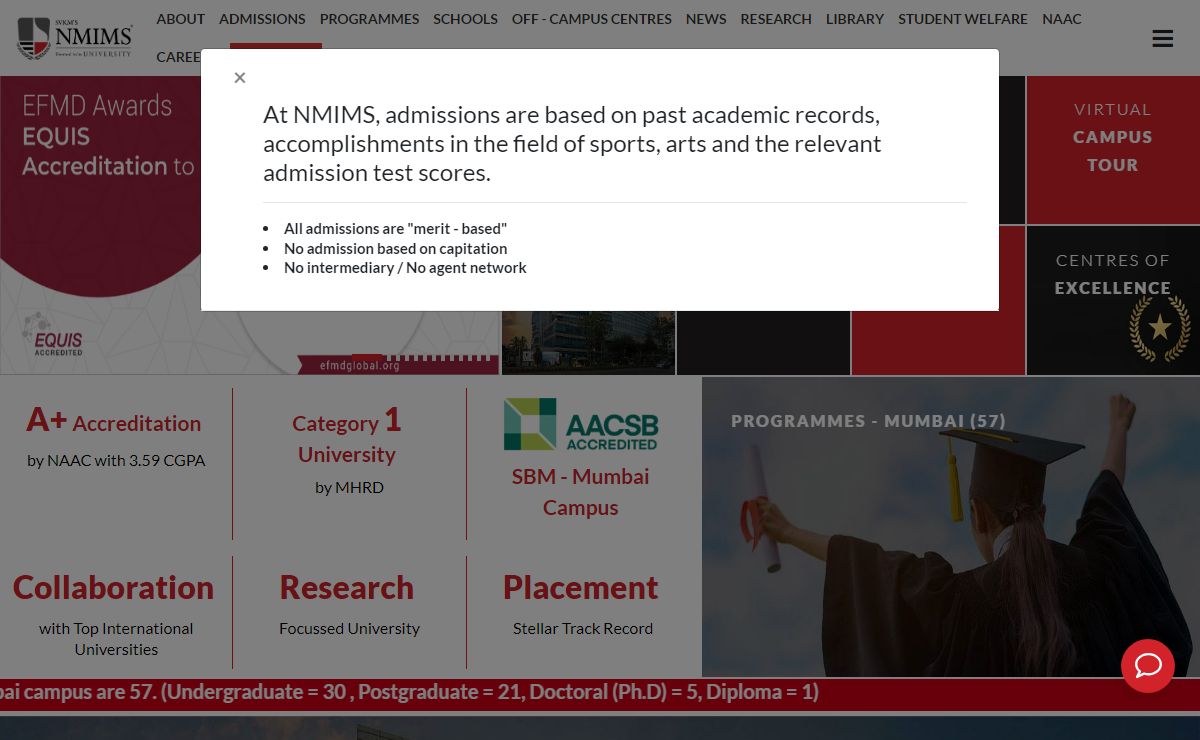Open the STUDENT WELFARE menu
Screen dimensions: 1200x740
[963, 19]
